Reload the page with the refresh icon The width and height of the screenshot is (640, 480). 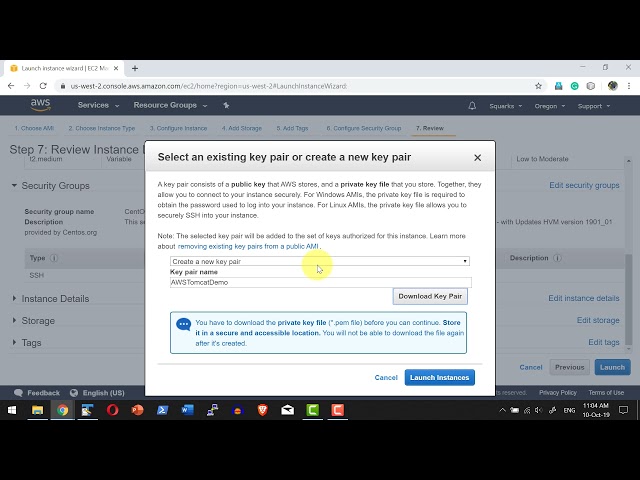pos(43,86)
